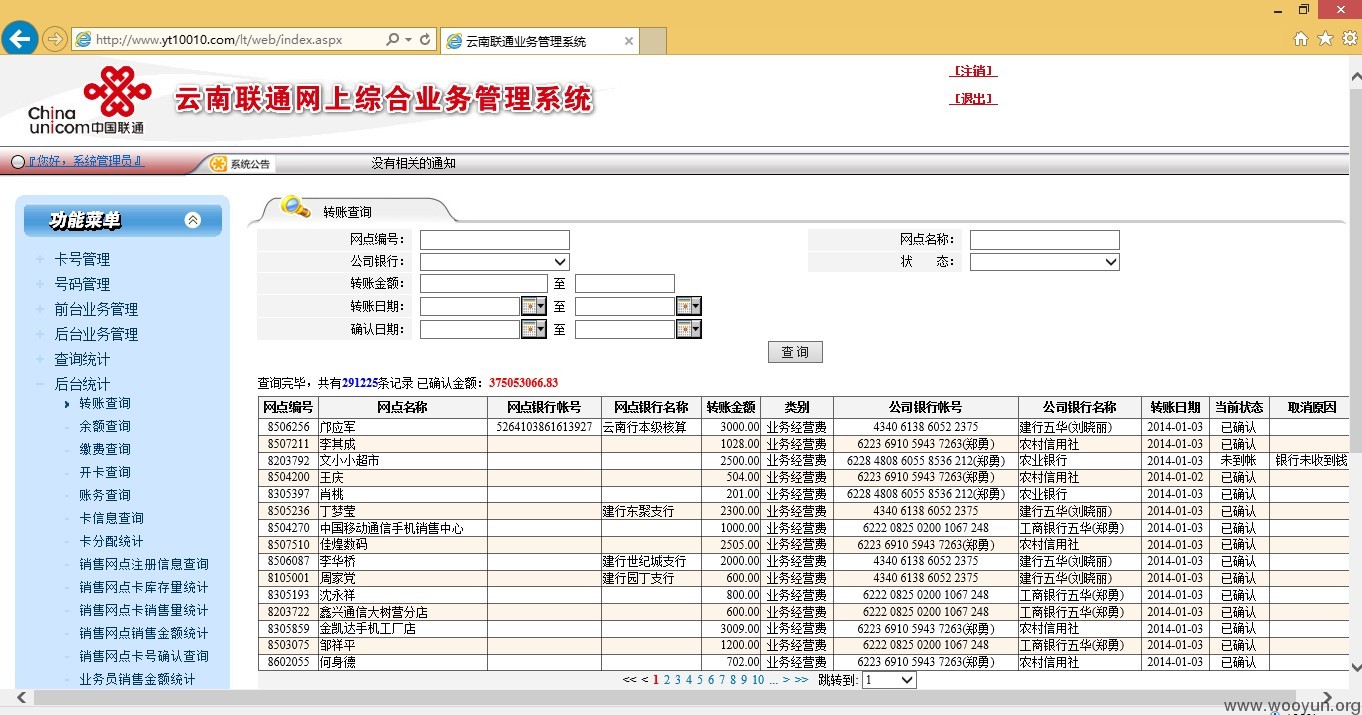The height and width of the screenshot is (715, 1362).
Task: Expand the 卡号管理 menu item
Action: 82,259
